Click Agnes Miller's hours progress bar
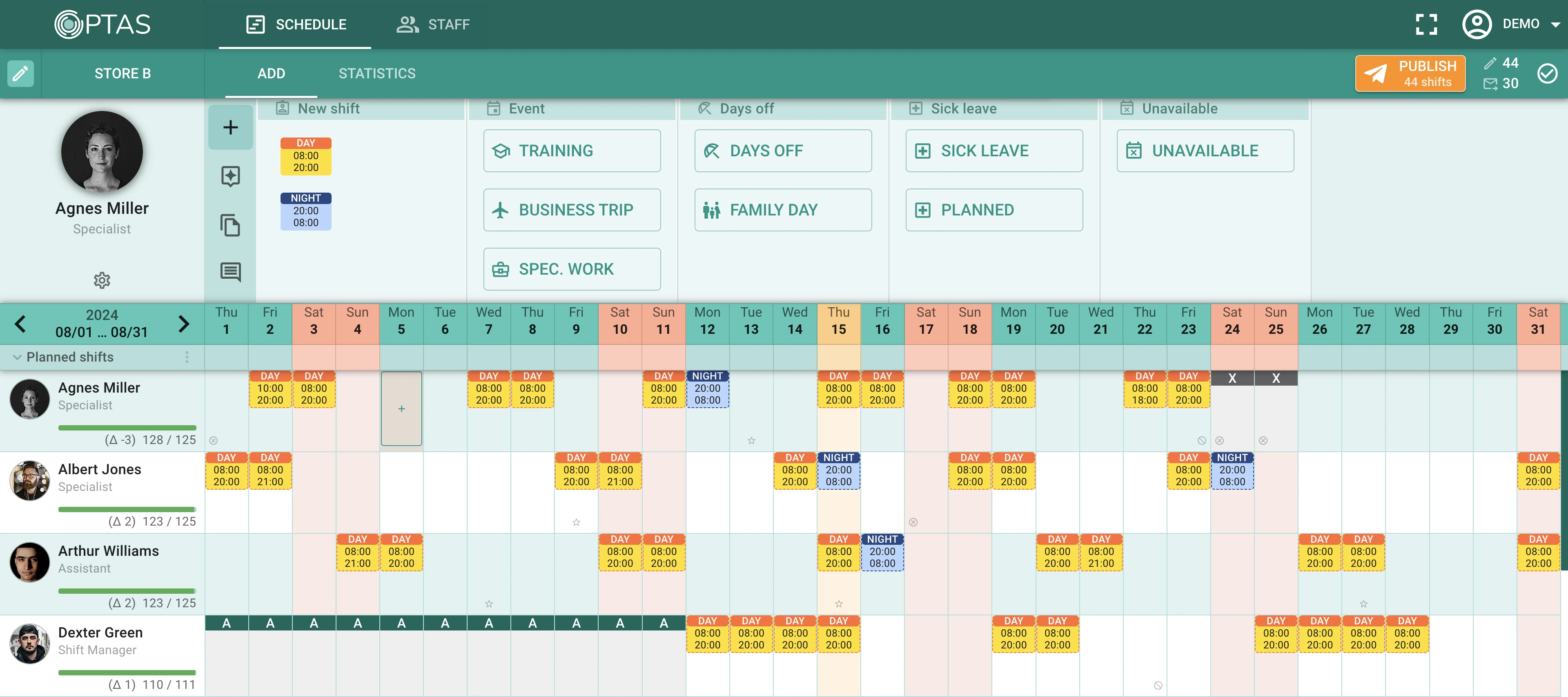1568x697 pixels. [x=127, y=428]
